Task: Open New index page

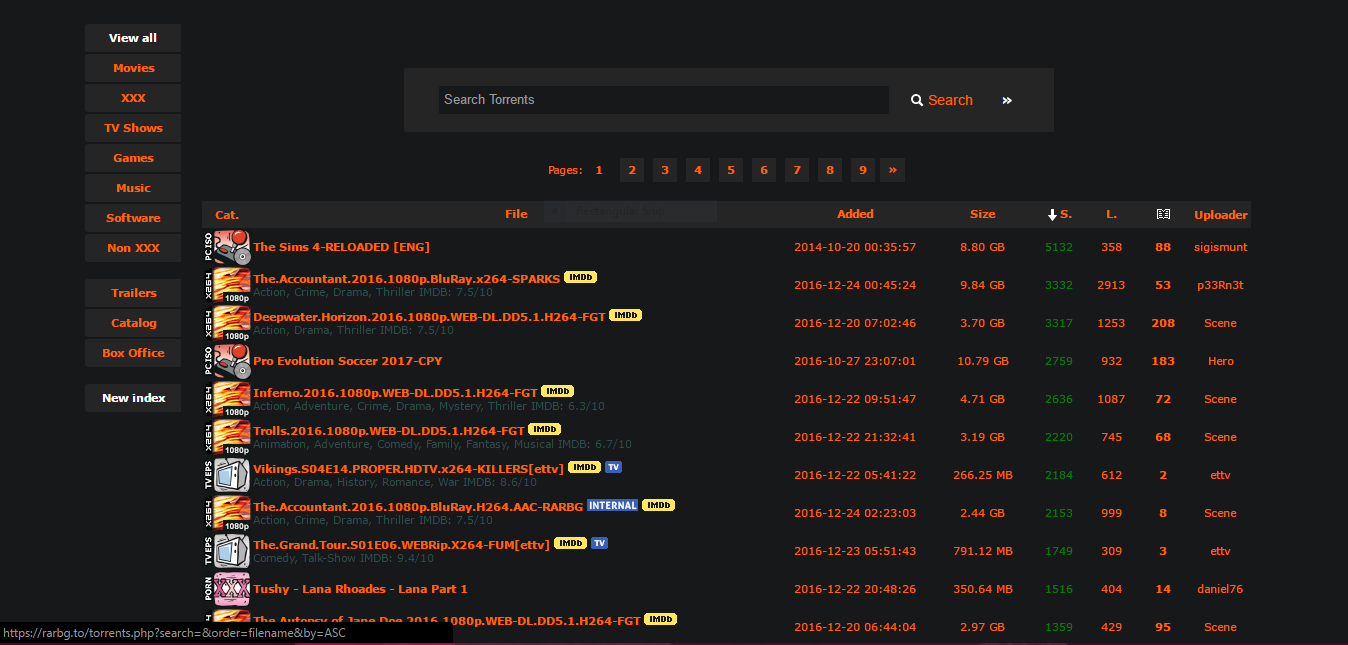Action: tap(133, 398)
